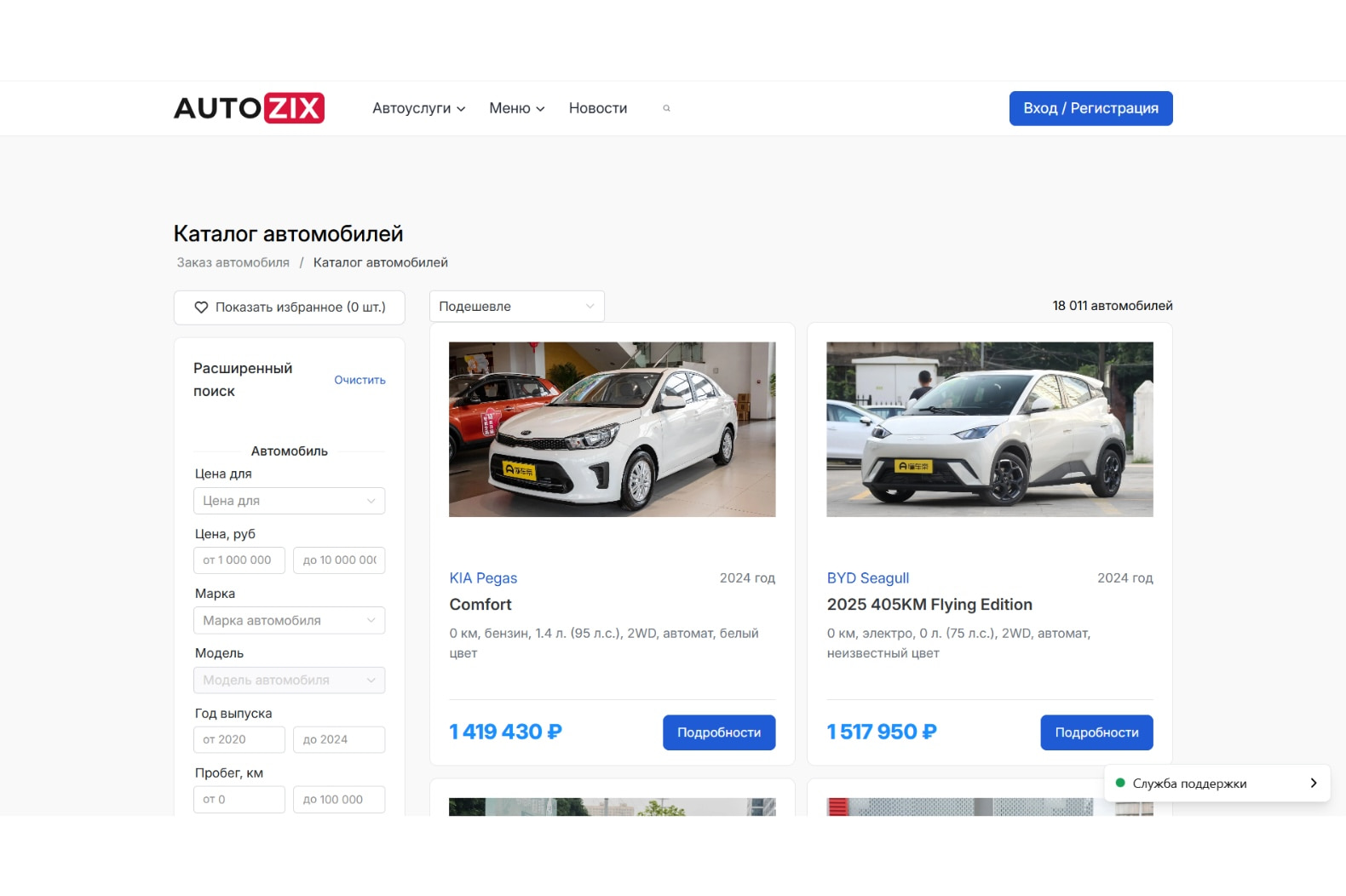Open the BYD Seagull car photo
Viewport: 1346px width, 896px height.
[x=989, y=429]
